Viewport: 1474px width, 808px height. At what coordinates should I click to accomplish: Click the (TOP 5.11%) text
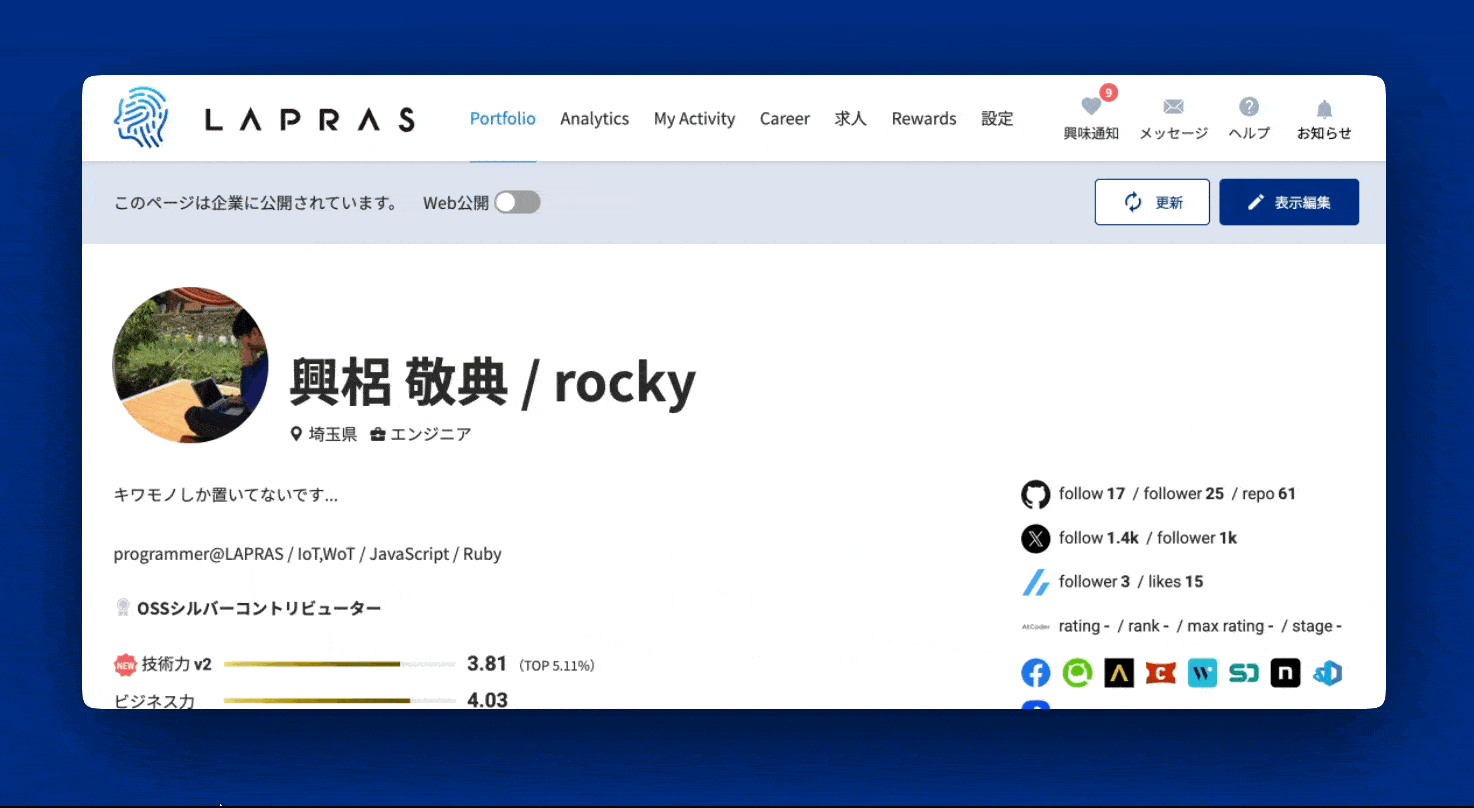[x=556, y=665]
